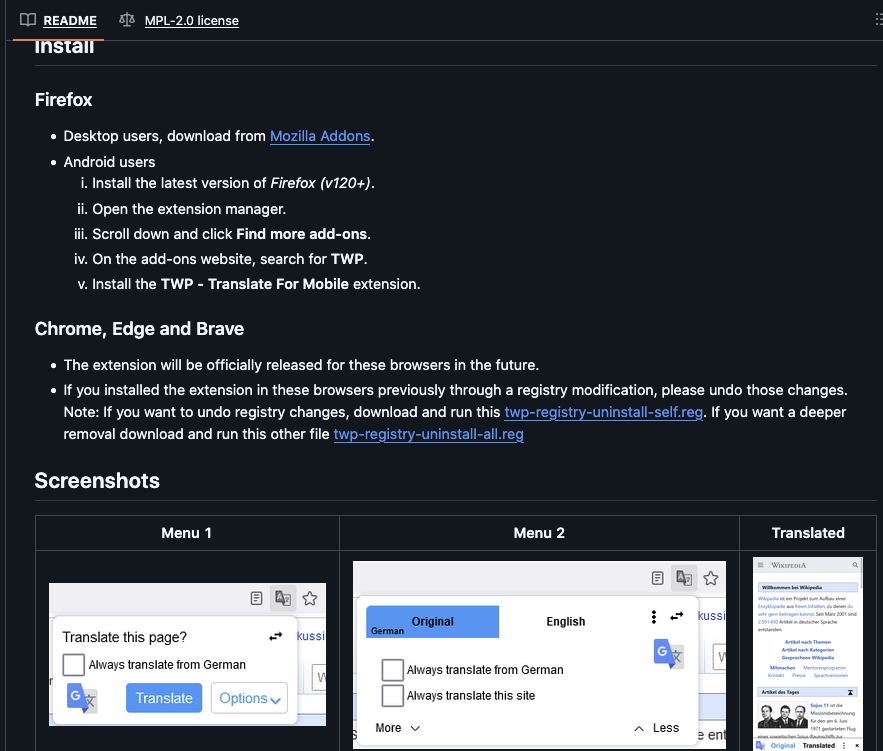The height and width of the screenshot is (751, 883).
Task: Click the reader view icon in Menu 2 screenshot
Action: [x=657, y=578]
